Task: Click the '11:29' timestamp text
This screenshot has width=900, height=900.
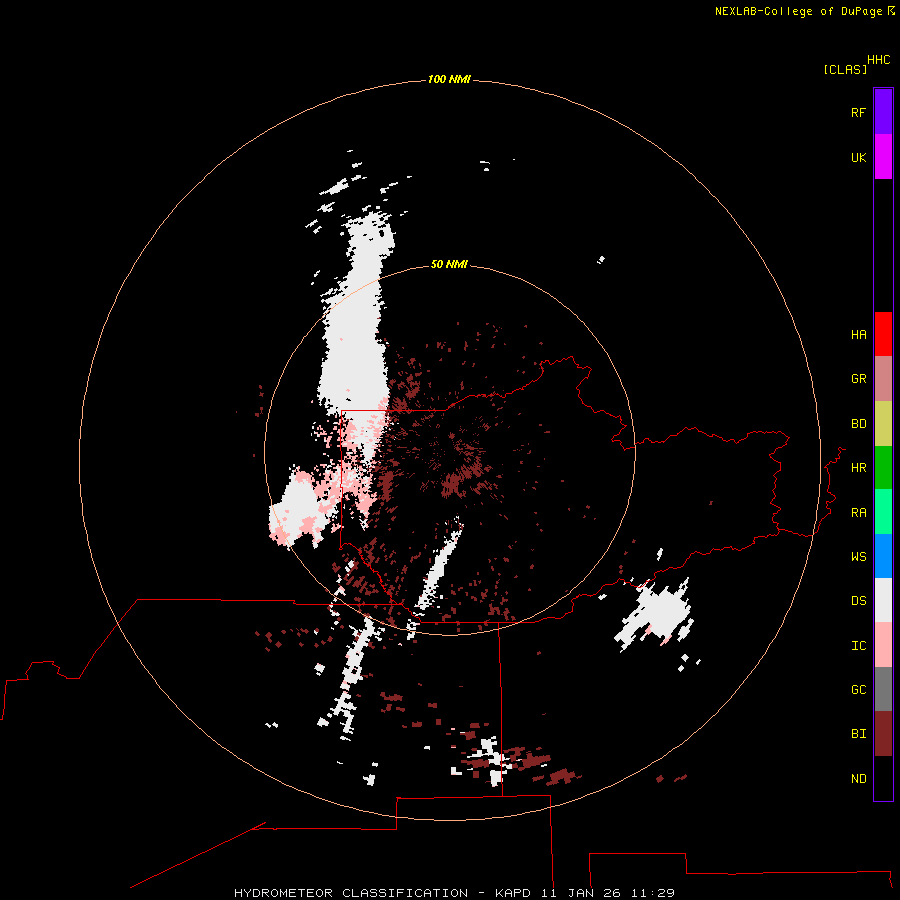Action: click(653, 893)
